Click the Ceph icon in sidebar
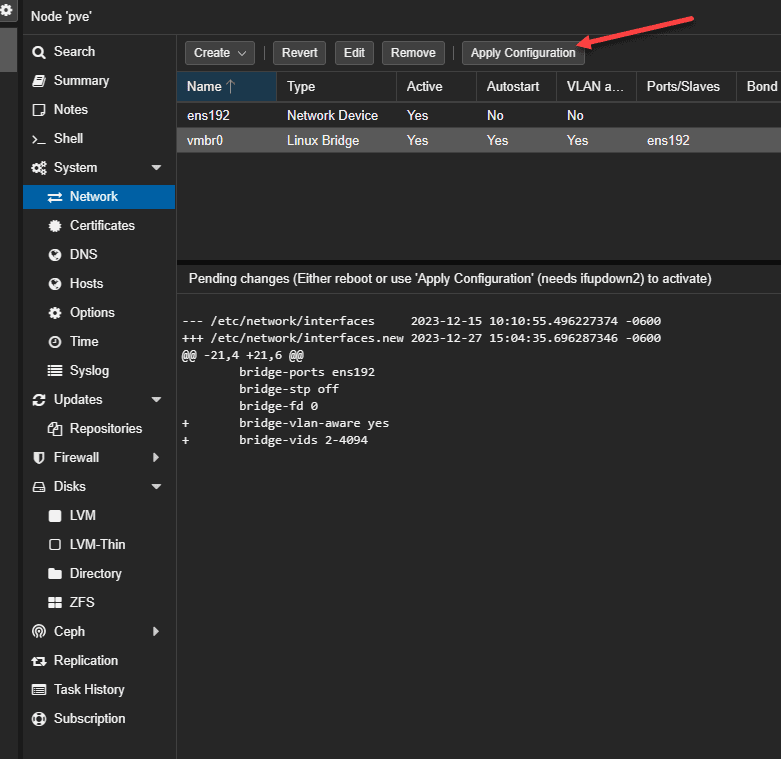This screenshot has width=781, height=759. pos(39,632)
